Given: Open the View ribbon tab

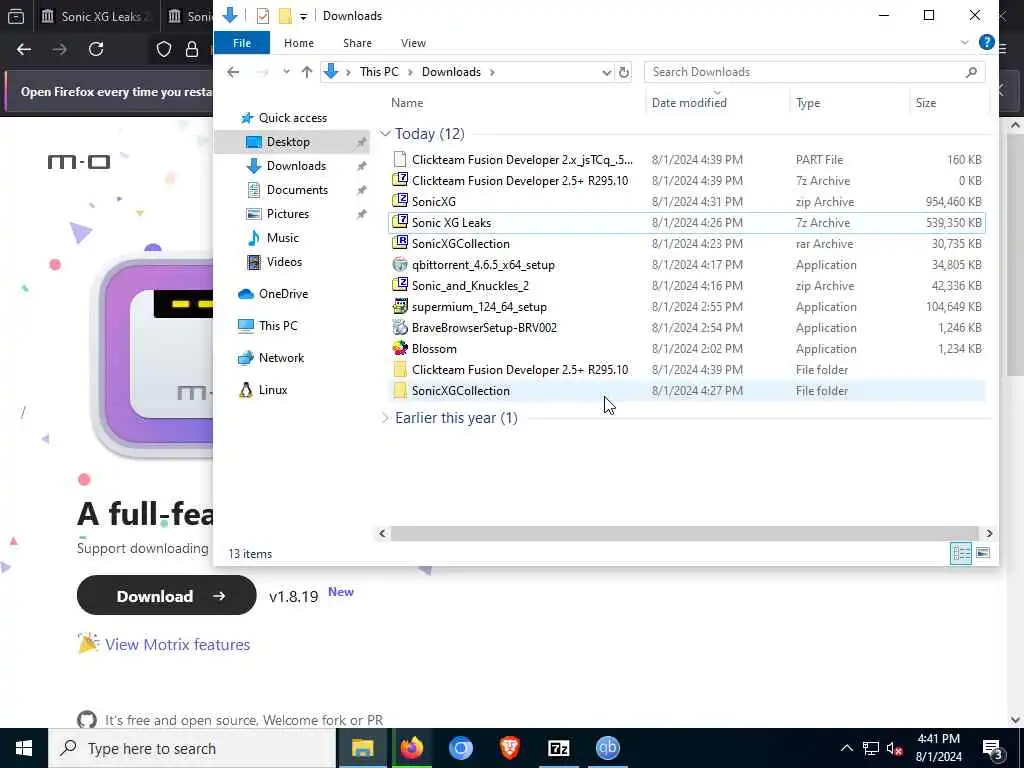Looking at the screenshot, I should coord(413,43).
